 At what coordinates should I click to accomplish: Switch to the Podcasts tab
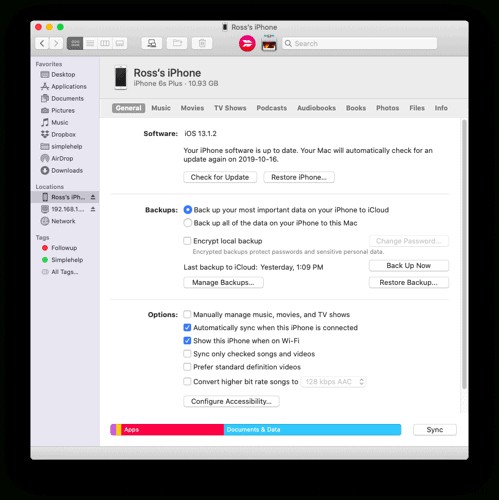pos(272,108)
